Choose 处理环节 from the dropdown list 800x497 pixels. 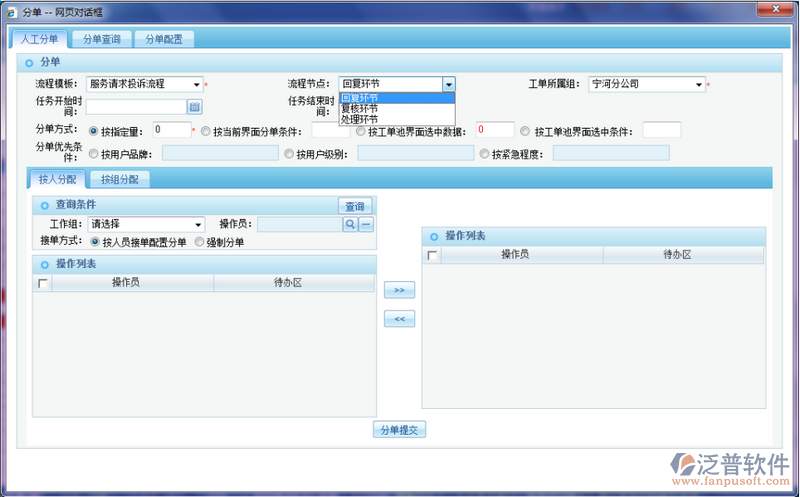(397, 119)
